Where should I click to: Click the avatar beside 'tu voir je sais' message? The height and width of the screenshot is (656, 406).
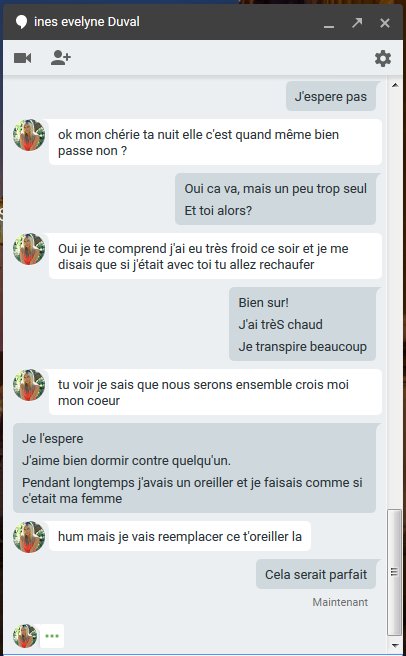29,385
